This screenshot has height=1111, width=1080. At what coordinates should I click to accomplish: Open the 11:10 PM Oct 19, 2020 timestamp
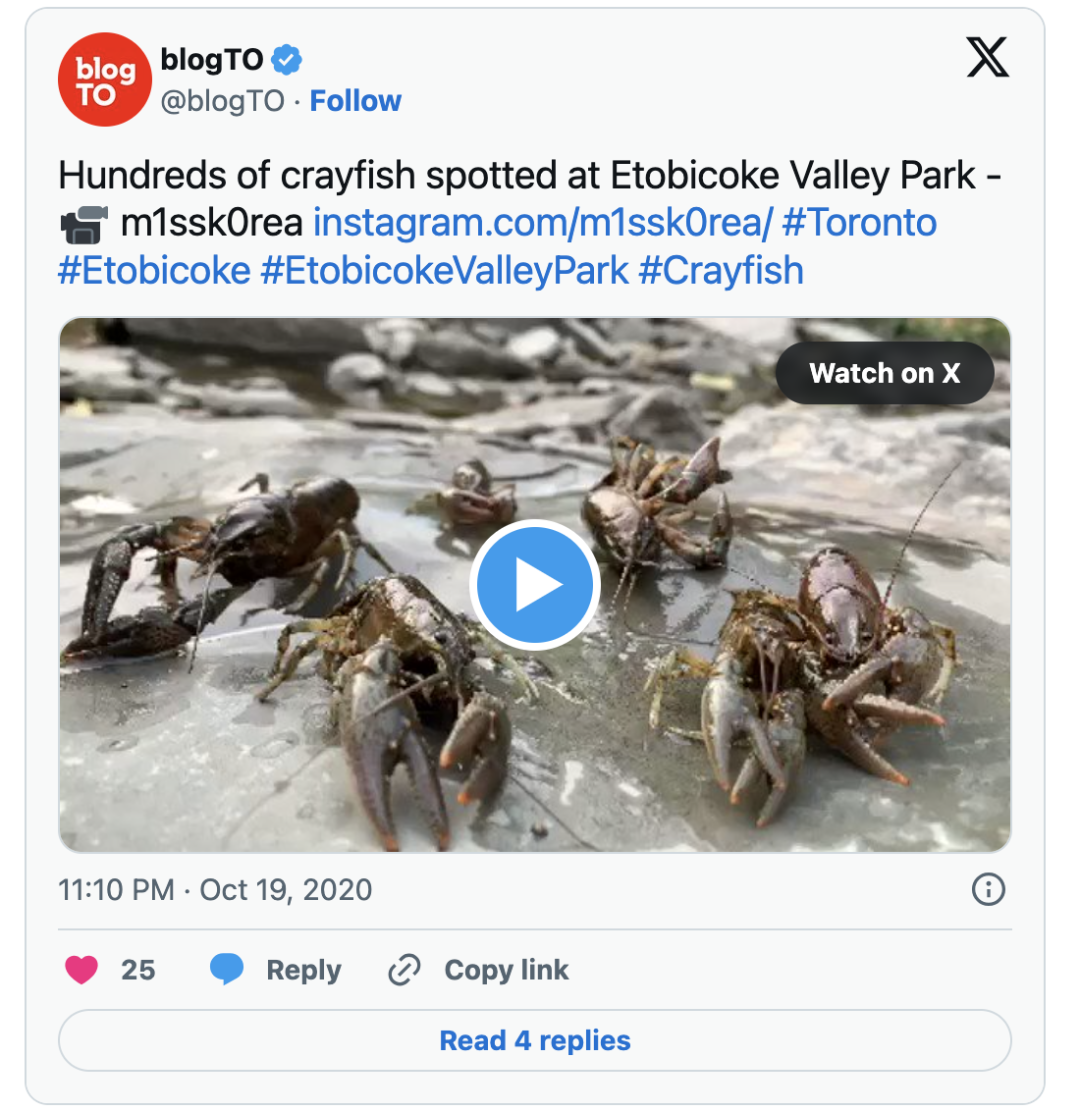coord(215,889)
